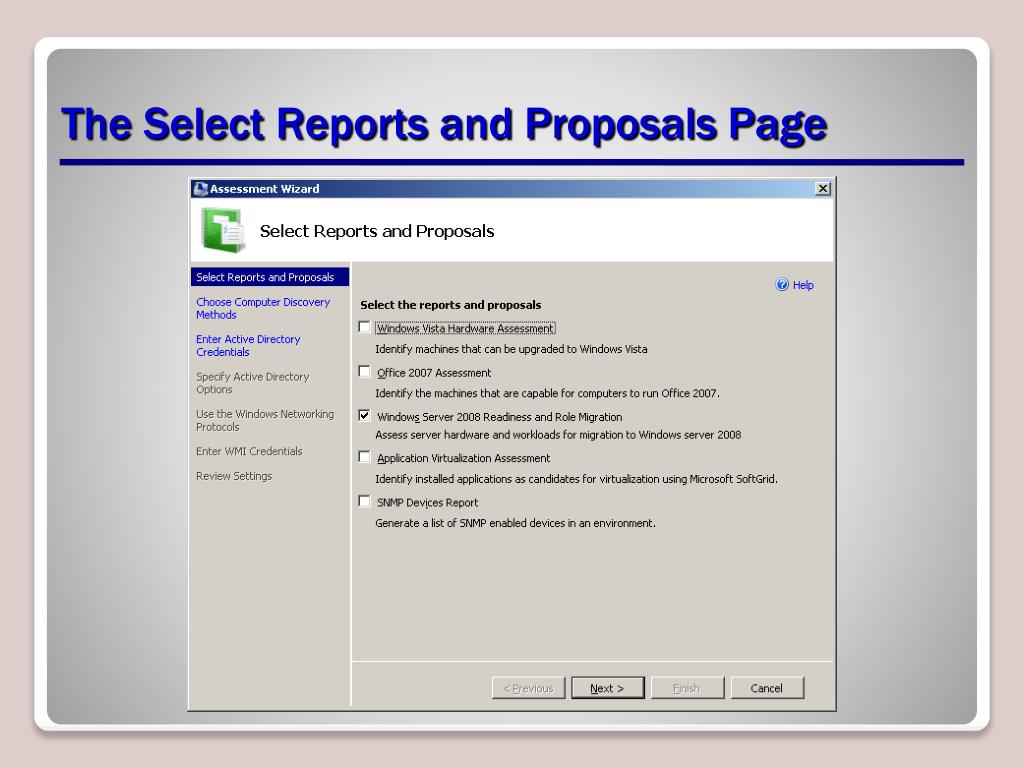Click the blue Help question mark icon
Image resolution: width=1024 pixels, height=768 pixels.
point(782,285)
